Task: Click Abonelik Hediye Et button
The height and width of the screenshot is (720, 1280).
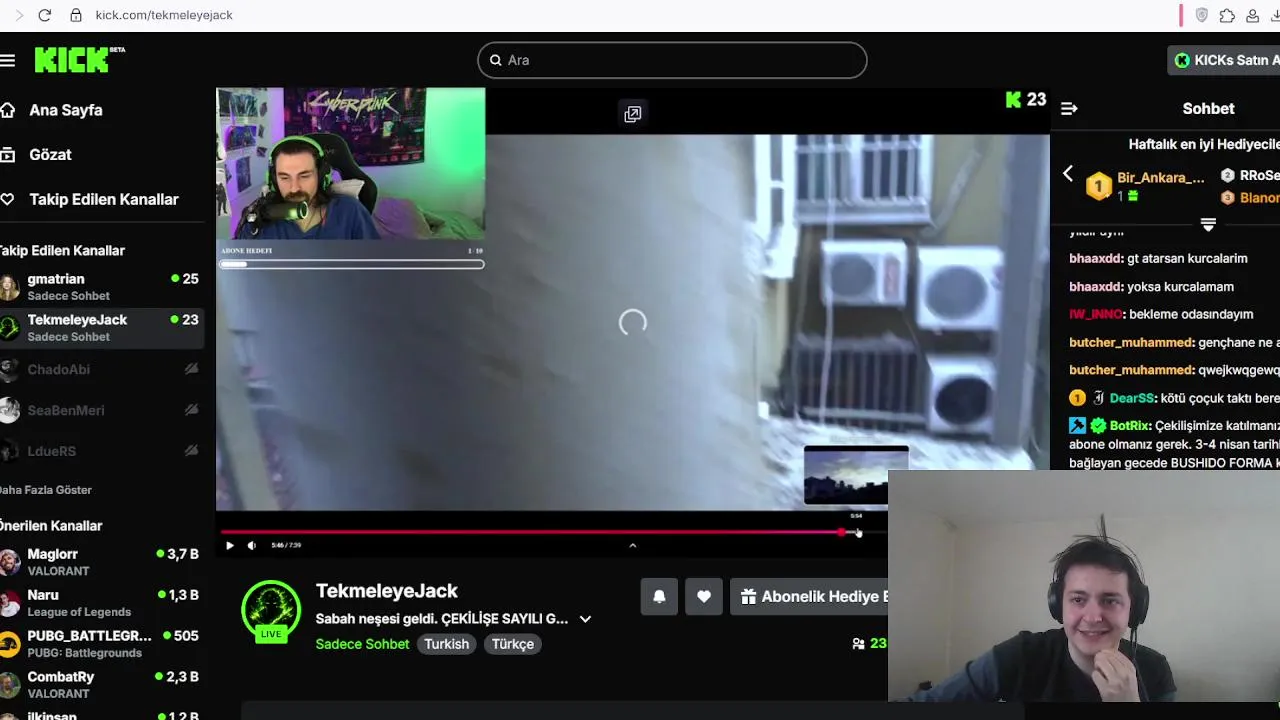Action: click(x=809, y=597)
